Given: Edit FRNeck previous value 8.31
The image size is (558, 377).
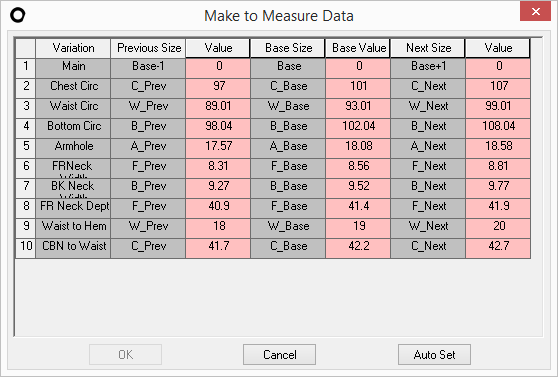Looking at the screenshot, I should click(218, 166).
